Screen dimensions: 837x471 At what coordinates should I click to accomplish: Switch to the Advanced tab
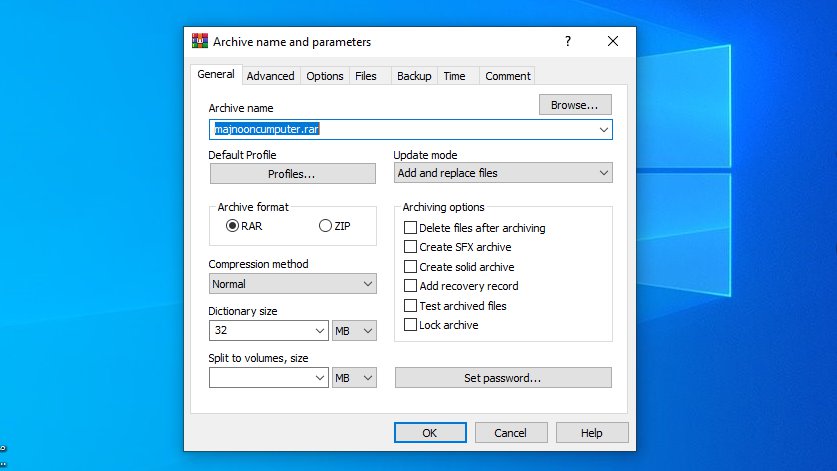[270, 76]
